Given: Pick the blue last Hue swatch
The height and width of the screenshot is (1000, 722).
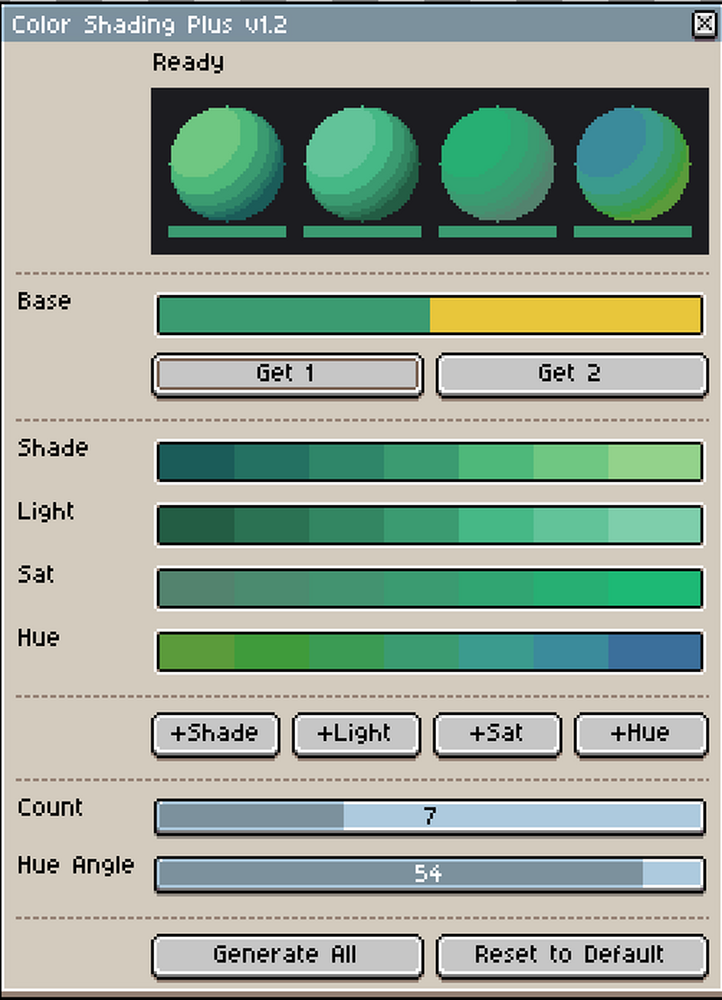Looking at the screenshot, I should (654, 651).
